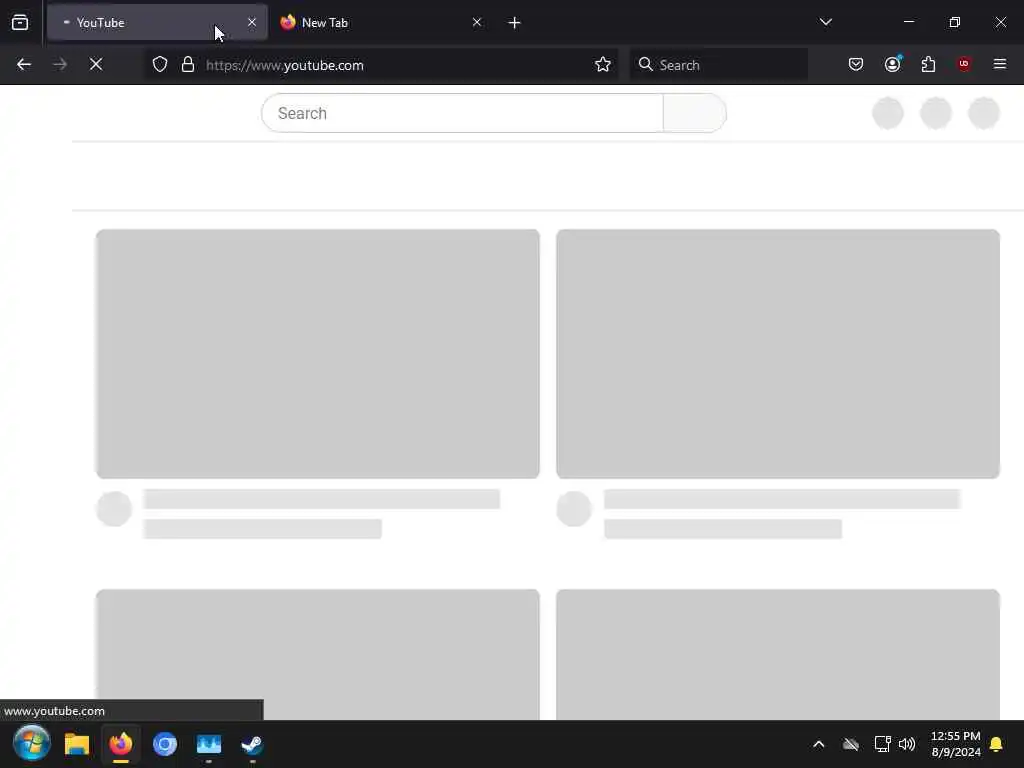Screen dimensions: 1024x768
Task: Open the blue chart app in taskbar
Action: (x=209, y=744)
